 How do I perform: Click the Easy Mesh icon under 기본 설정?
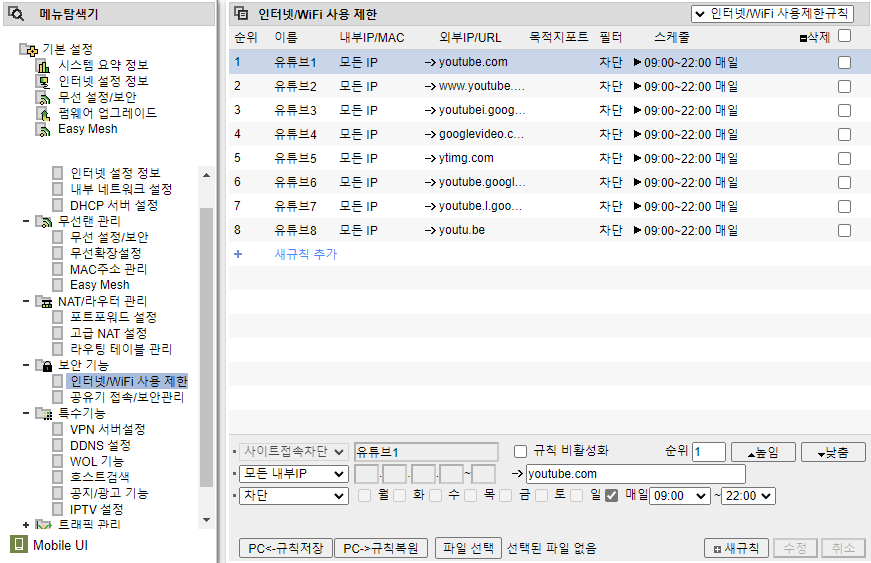coord(43,129)
